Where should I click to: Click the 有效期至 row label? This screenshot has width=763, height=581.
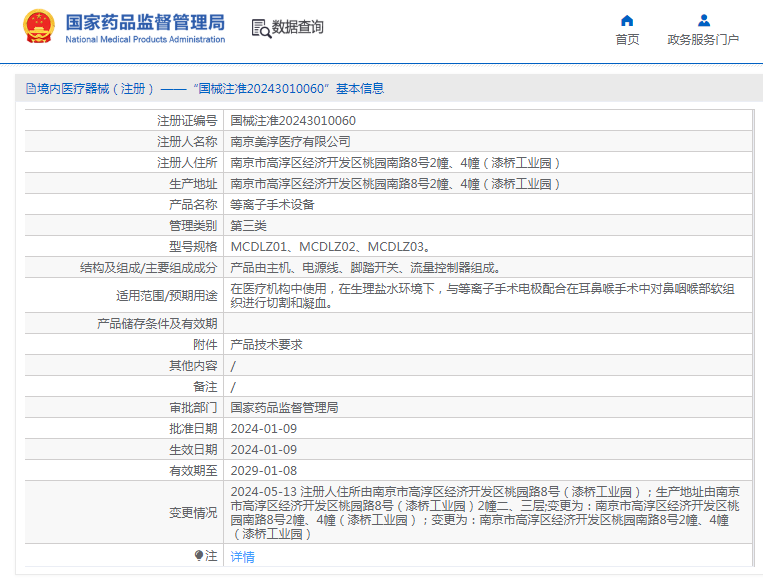tap(193, 471)
